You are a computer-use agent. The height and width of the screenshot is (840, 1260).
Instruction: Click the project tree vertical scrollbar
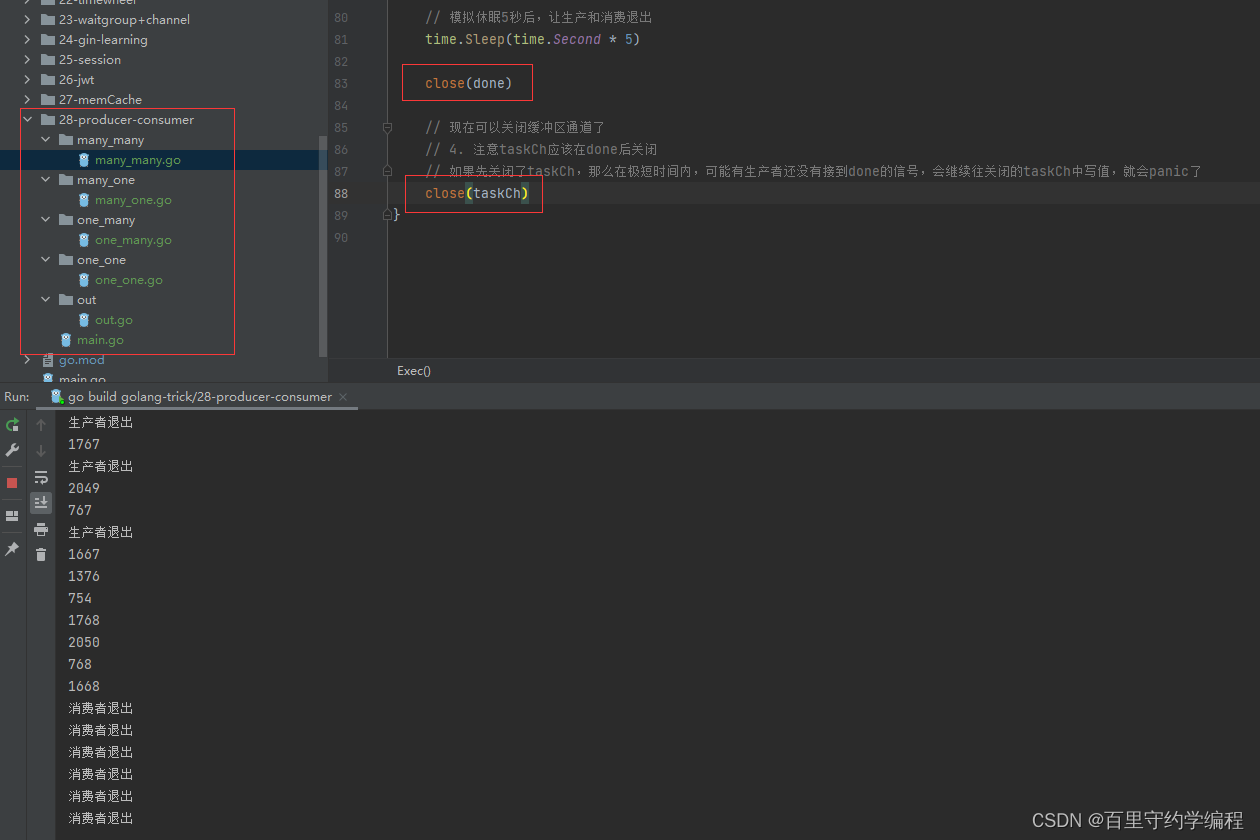point(322,245)
